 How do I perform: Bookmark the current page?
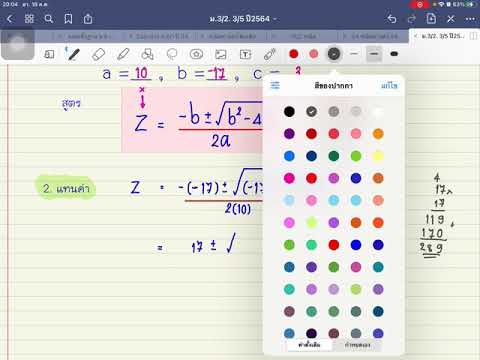coord(68,19)
